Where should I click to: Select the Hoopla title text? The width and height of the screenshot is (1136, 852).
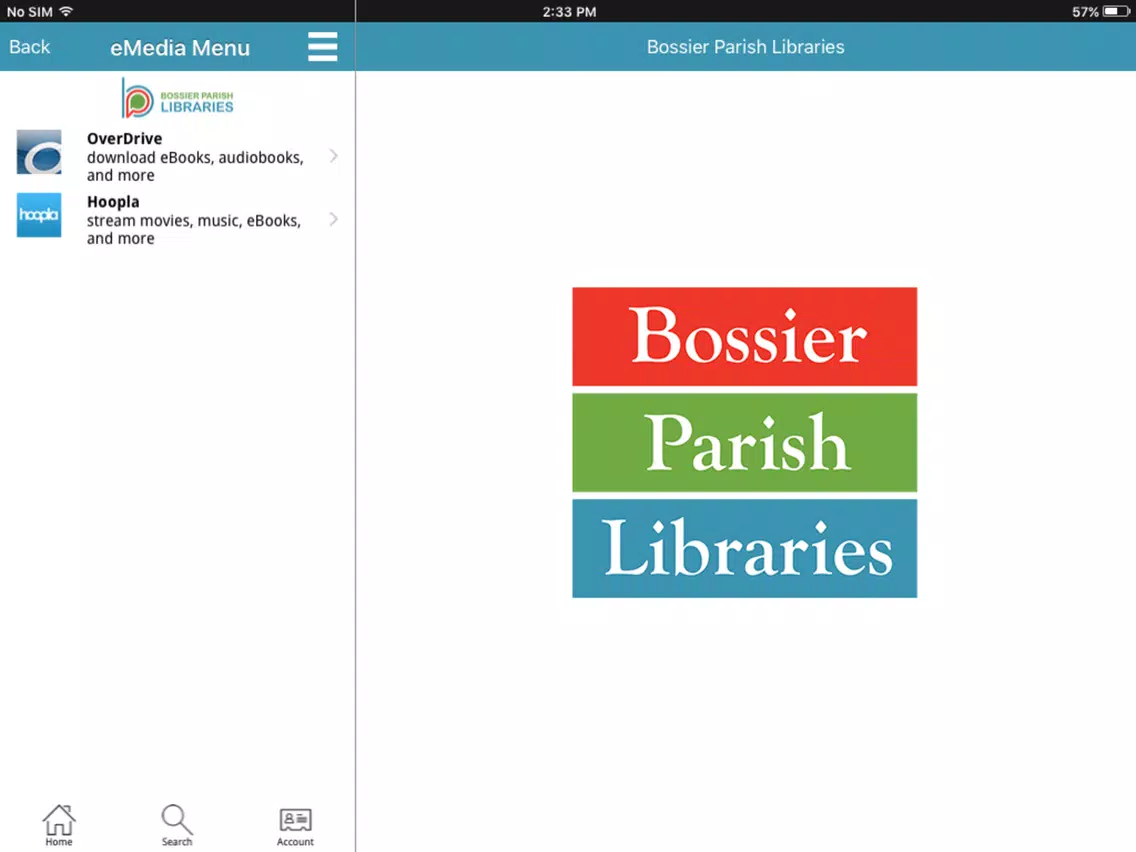[113, 201]
